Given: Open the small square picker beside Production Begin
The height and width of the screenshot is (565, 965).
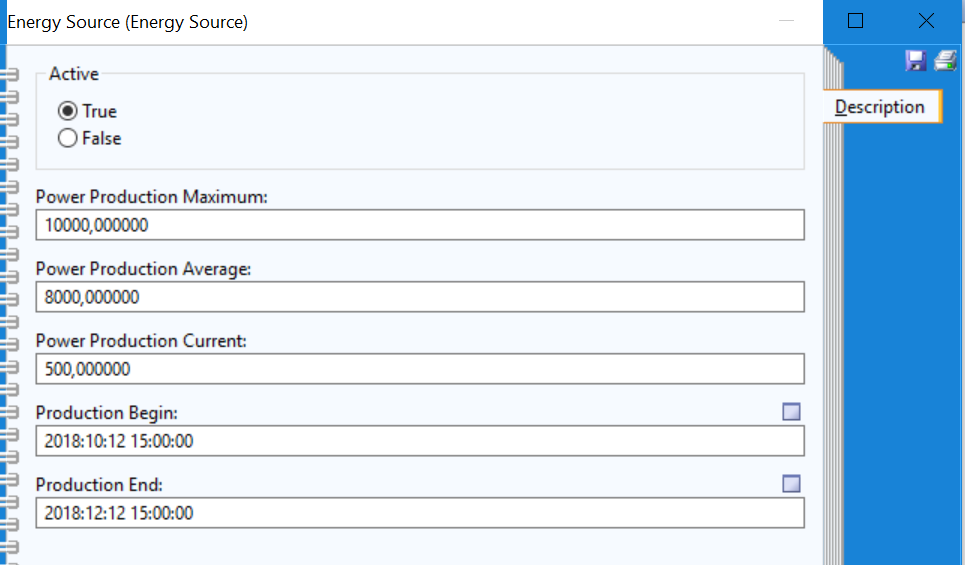Looking at the screenshot, I should 791,412.
